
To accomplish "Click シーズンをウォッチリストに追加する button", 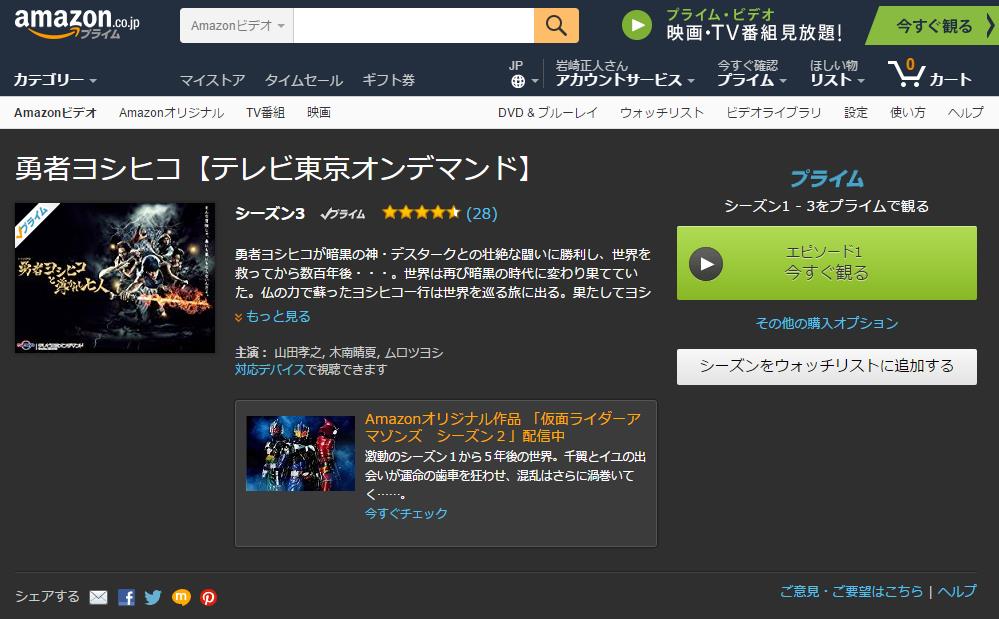I will click(826, 366).
